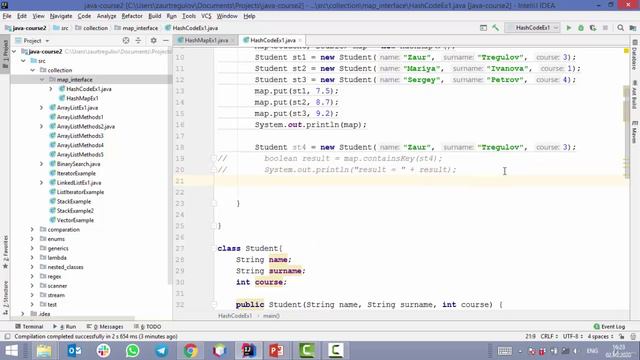The image size is (640, 360).
Task: Open Search Everywhere magnifier icon
Action: [x=620, y=28]
